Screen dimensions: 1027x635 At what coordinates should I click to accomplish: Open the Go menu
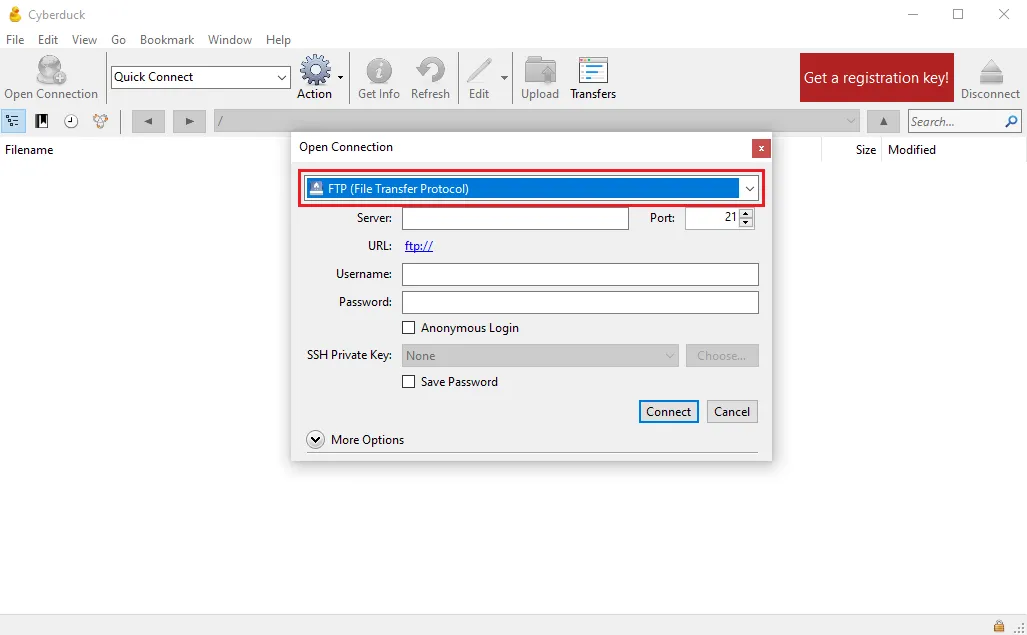point(119,39)
